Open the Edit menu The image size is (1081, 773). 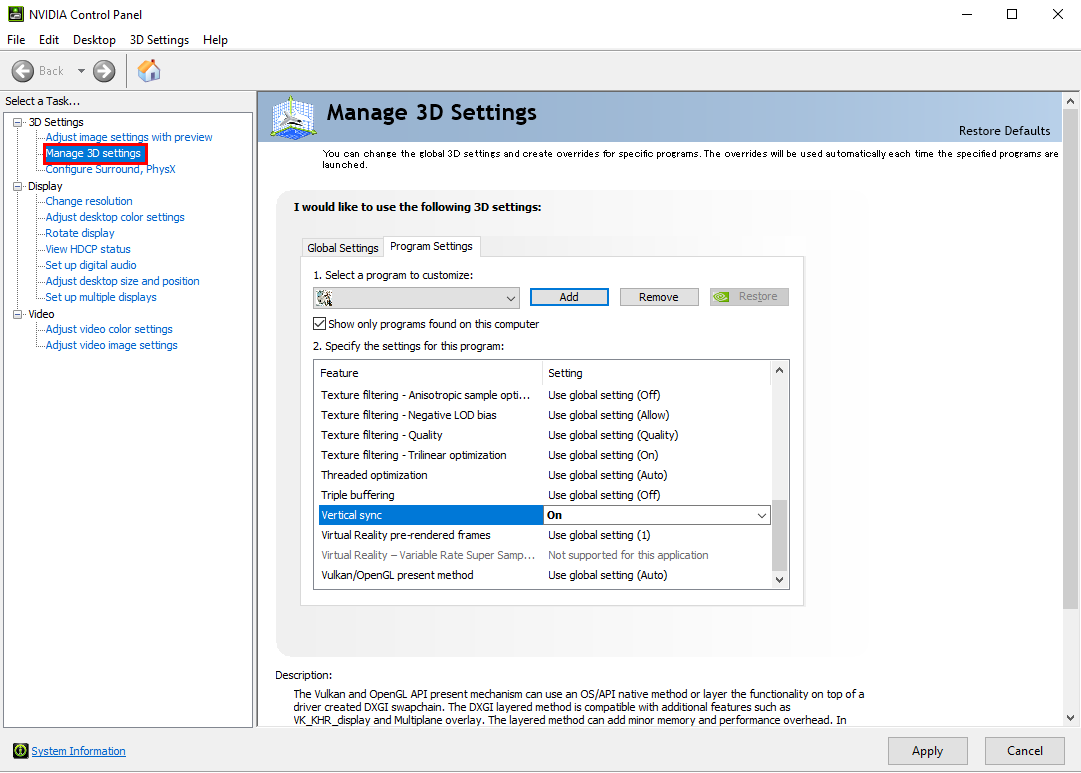[49, 40]
